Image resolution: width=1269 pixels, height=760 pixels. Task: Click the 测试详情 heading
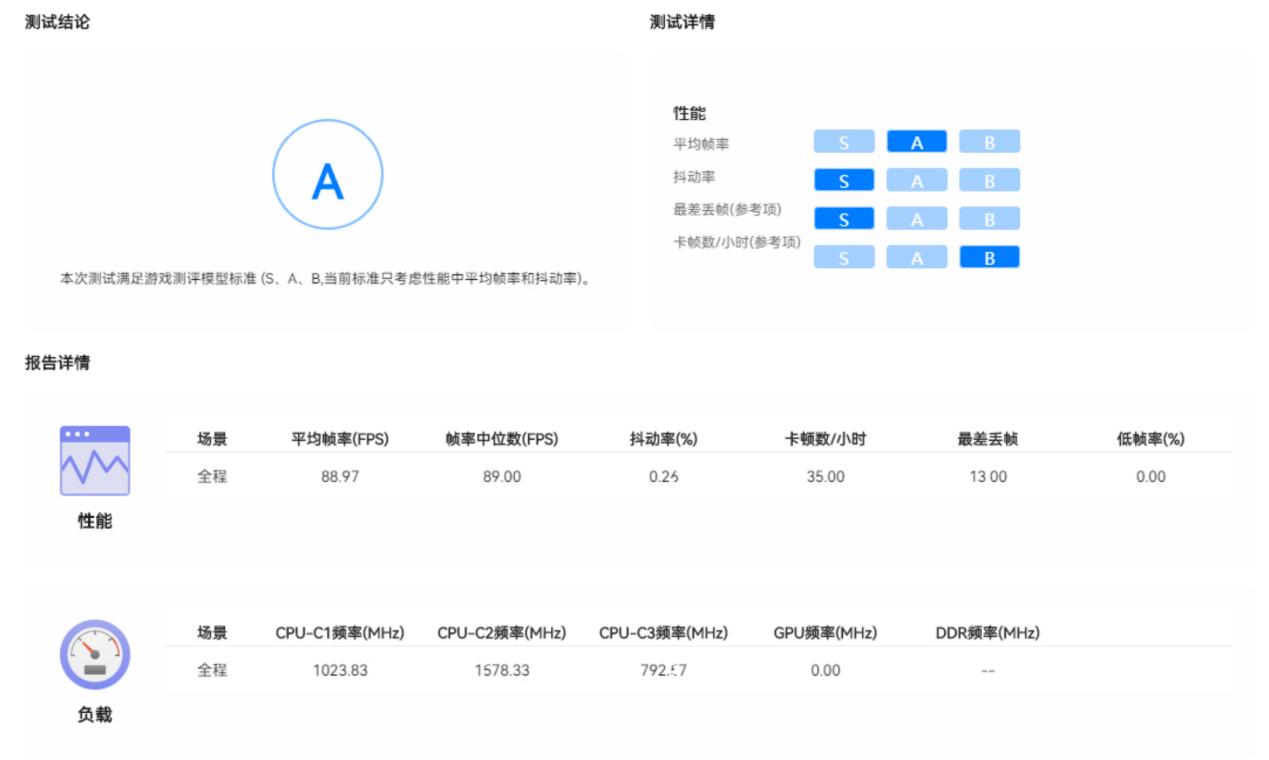682,21
